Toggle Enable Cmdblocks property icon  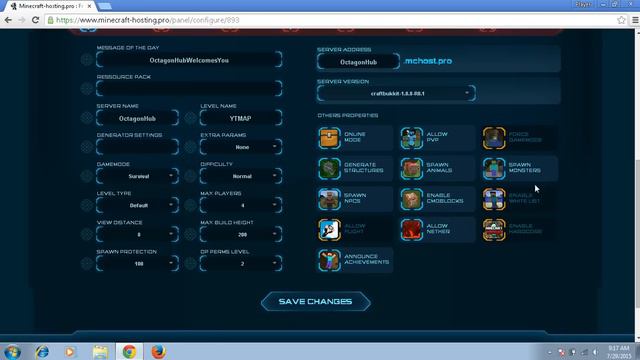(411, 199)
